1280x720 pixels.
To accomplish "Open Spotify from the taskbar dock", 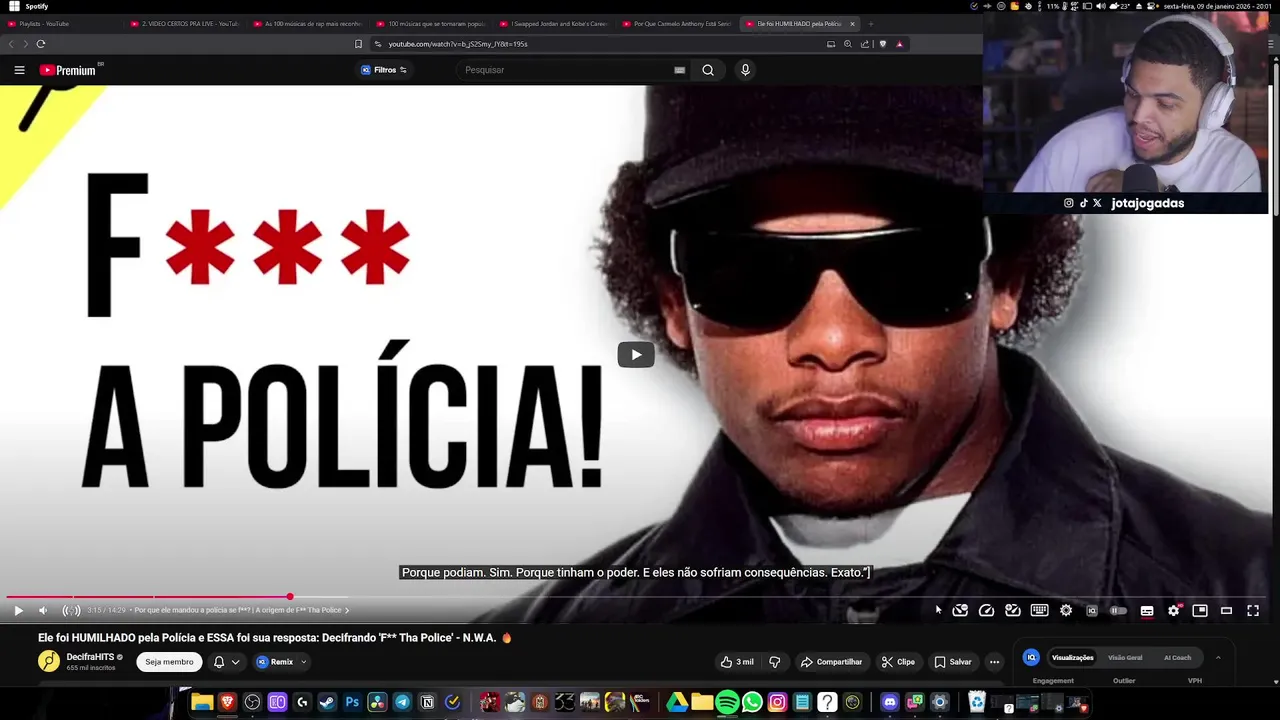I will coord(727,703).
